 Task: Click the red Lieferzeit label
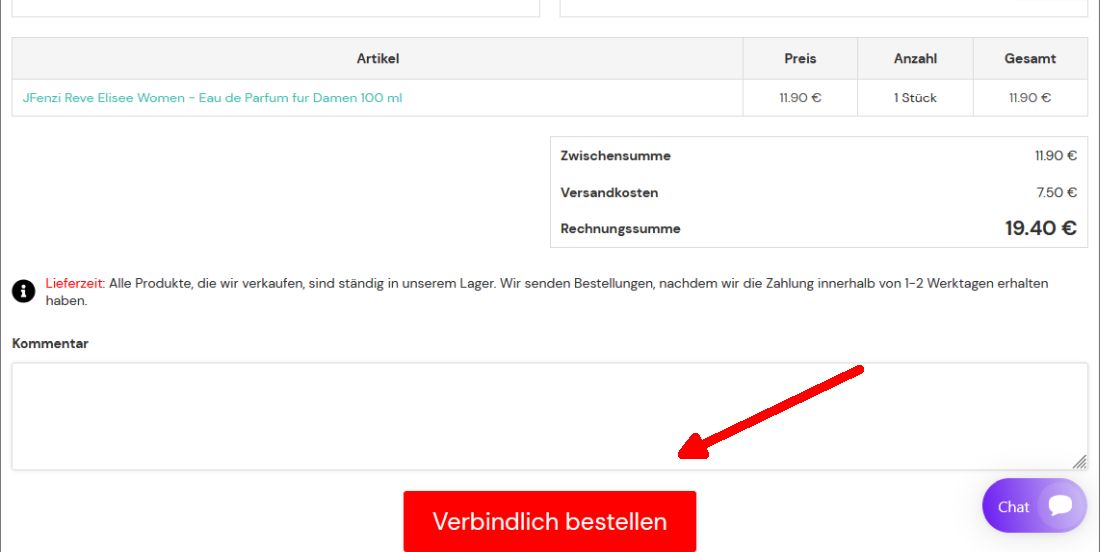click(75, 283)
